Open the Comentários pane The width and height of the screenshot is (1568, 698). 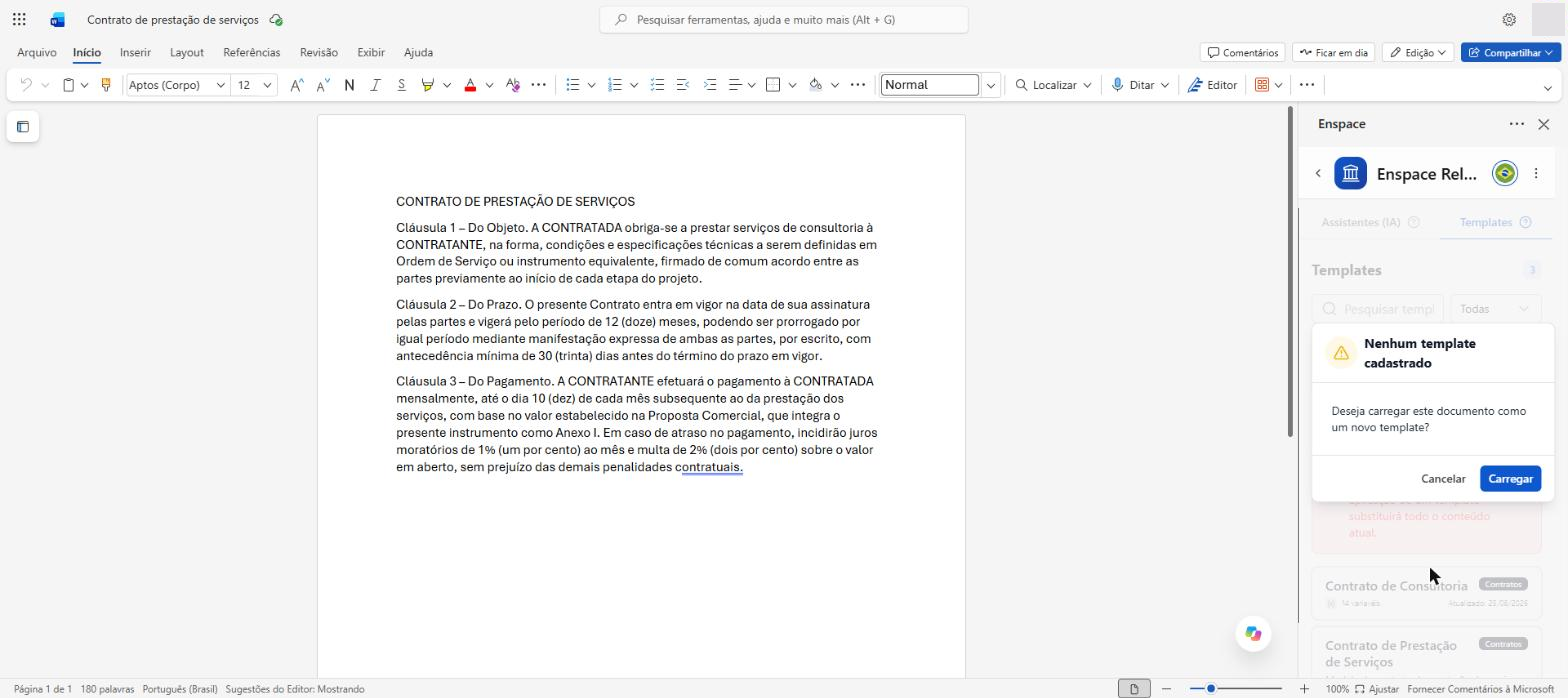(1243, 52)
